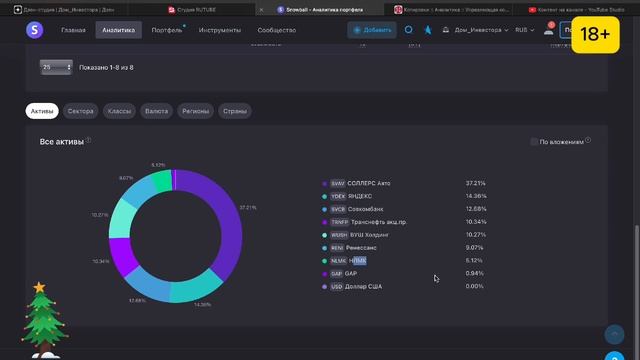
Task: Open the Транснефть акц.пр. asset link
Action: coord(379,222)
